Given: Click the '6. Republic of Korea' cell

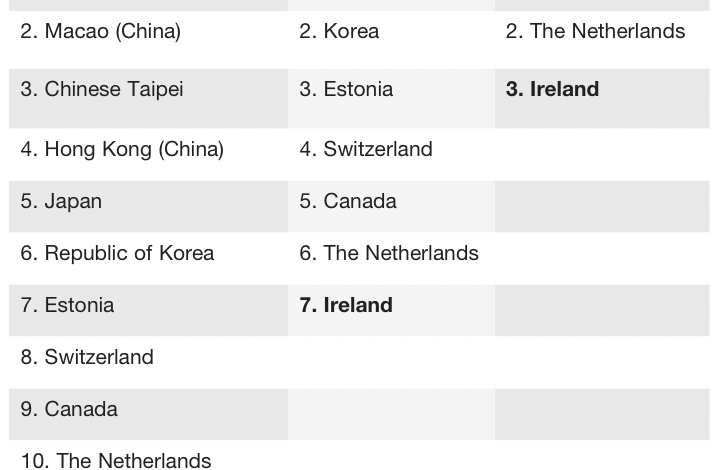Looking at the screenshot, I should (117, 254).
